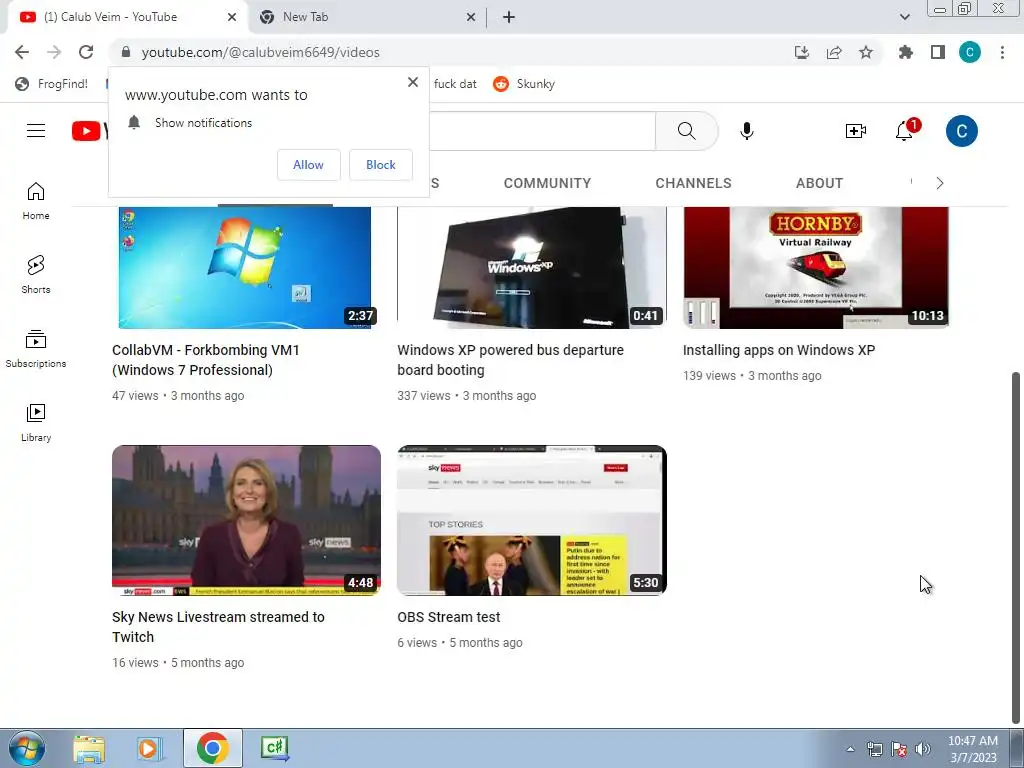Show hidden tray icons arrow
Image resolution: width=1024 pixels, height=768 pixels.
pyautogui.click(x=850, y=749)
